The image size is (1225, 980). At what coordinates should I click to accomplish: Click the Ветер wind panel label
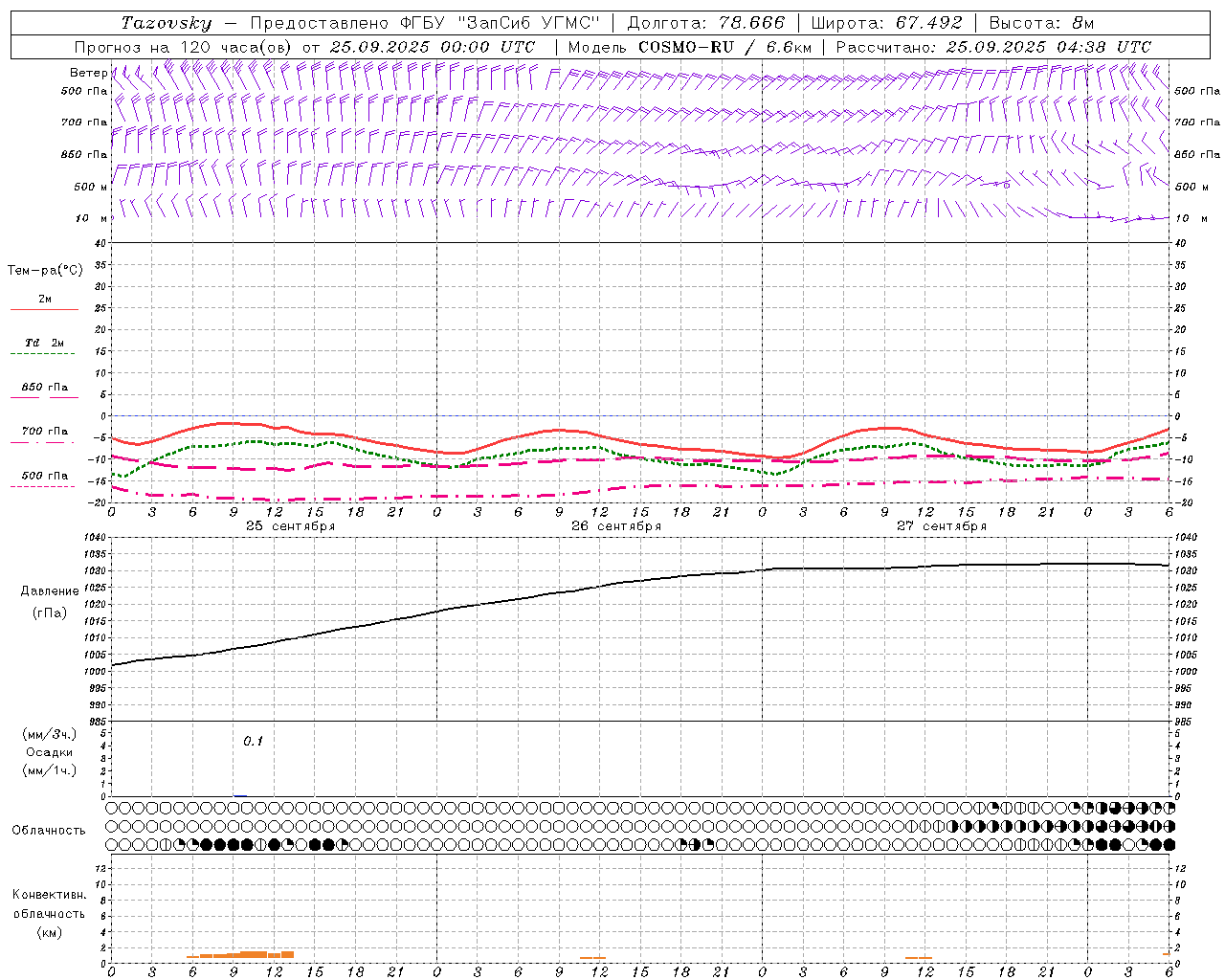(x=88, y=73)
